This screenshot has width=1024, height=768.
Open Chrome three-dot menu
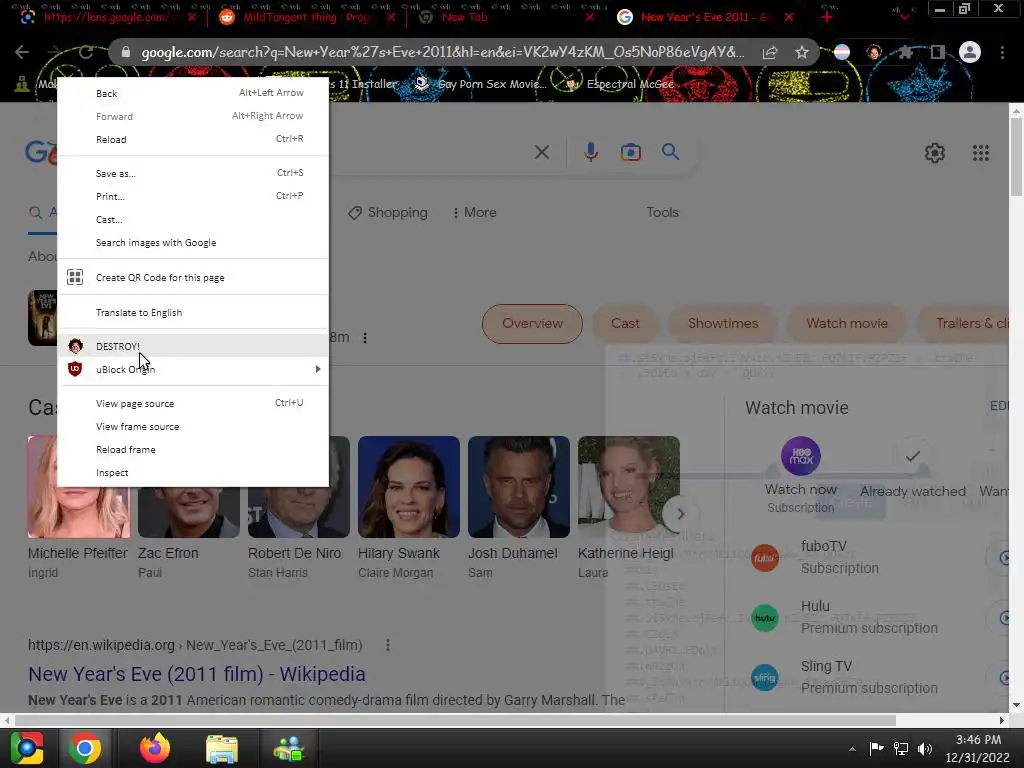click(x=1002, y=52)
